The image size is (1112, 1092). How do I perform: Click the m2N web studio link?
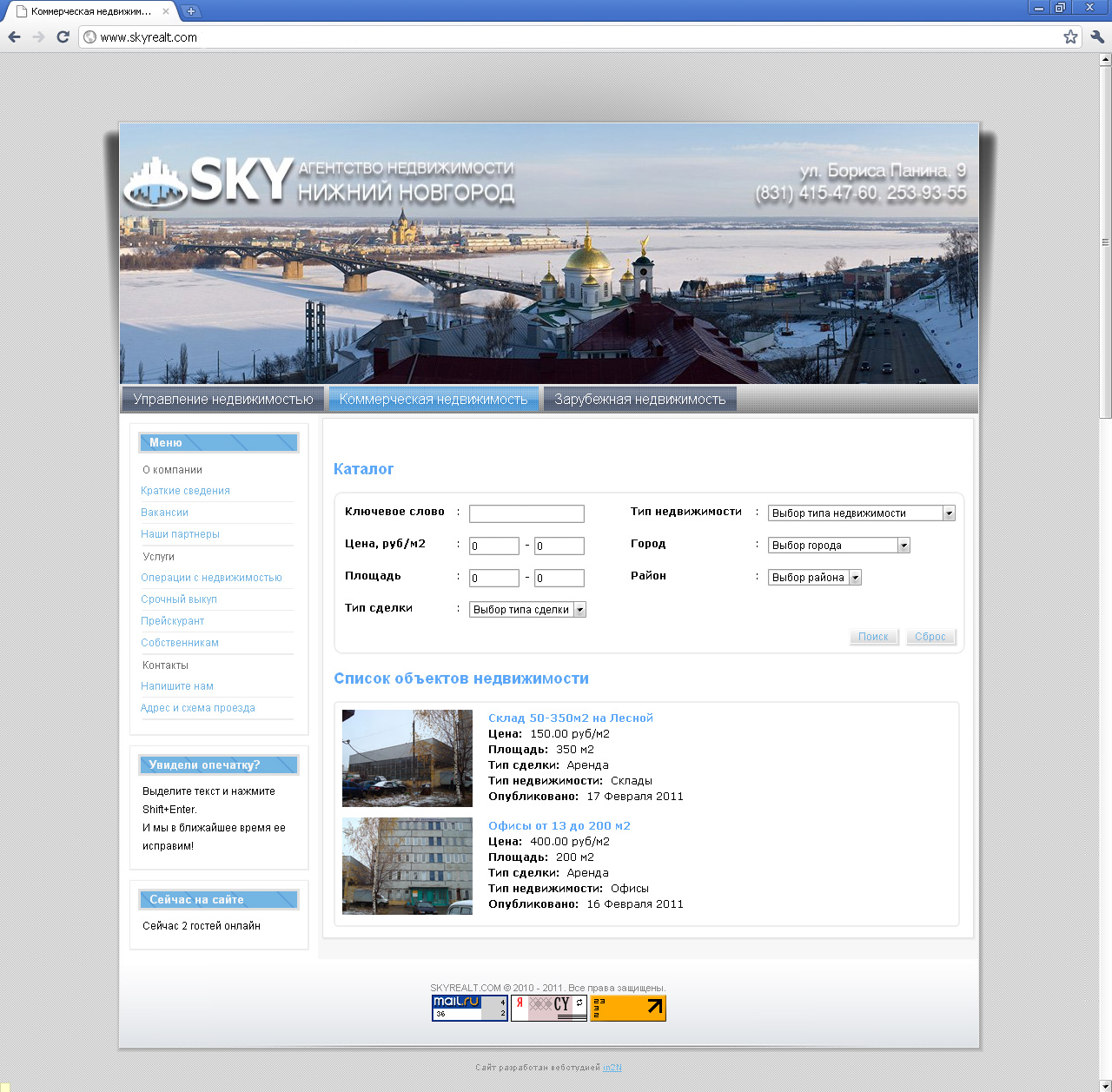(612, 1068)
